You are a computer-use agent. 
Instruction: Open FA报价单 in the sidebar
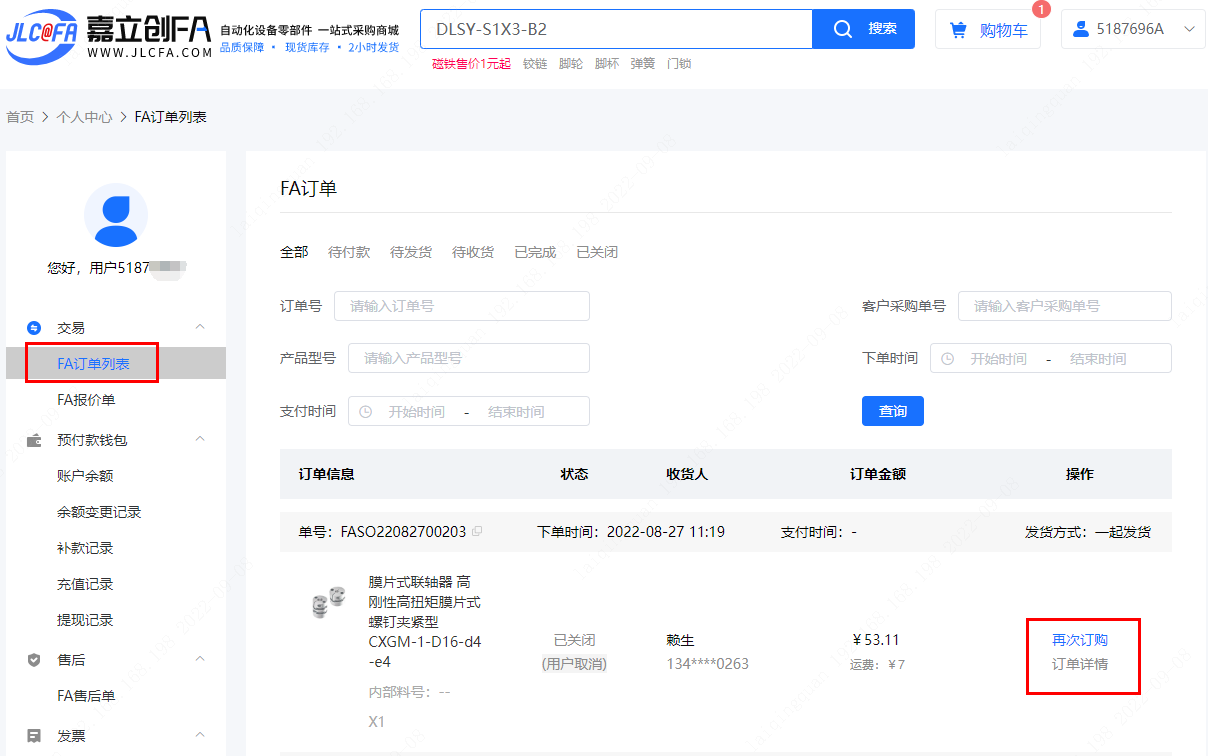coord(86,400)
